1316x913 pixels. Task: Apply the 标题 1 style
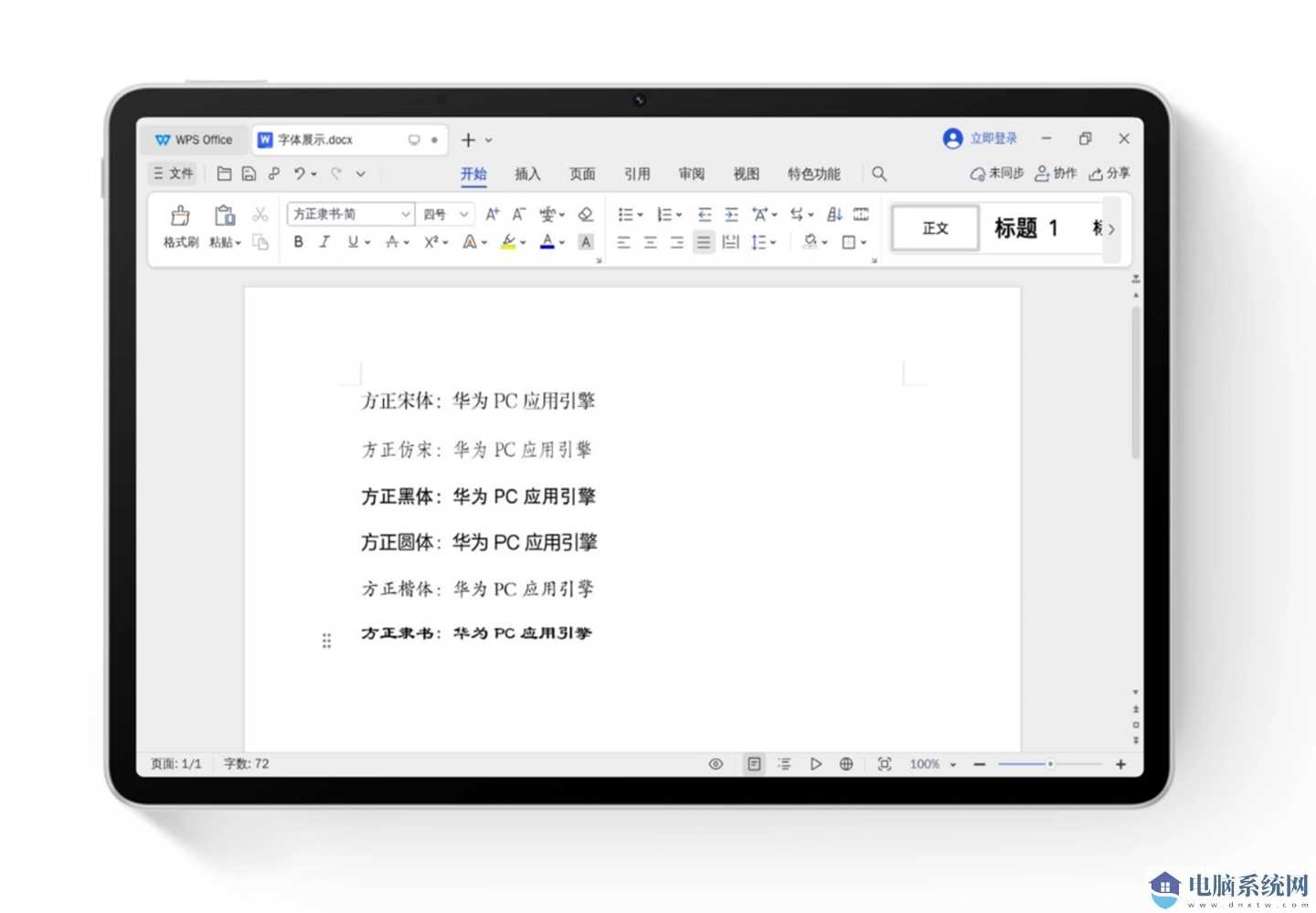point(1026,228)
